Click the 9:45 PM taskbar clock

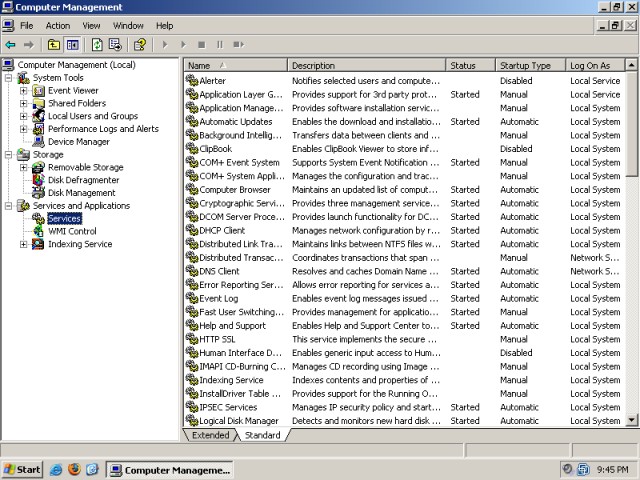(x=613, y=470)
